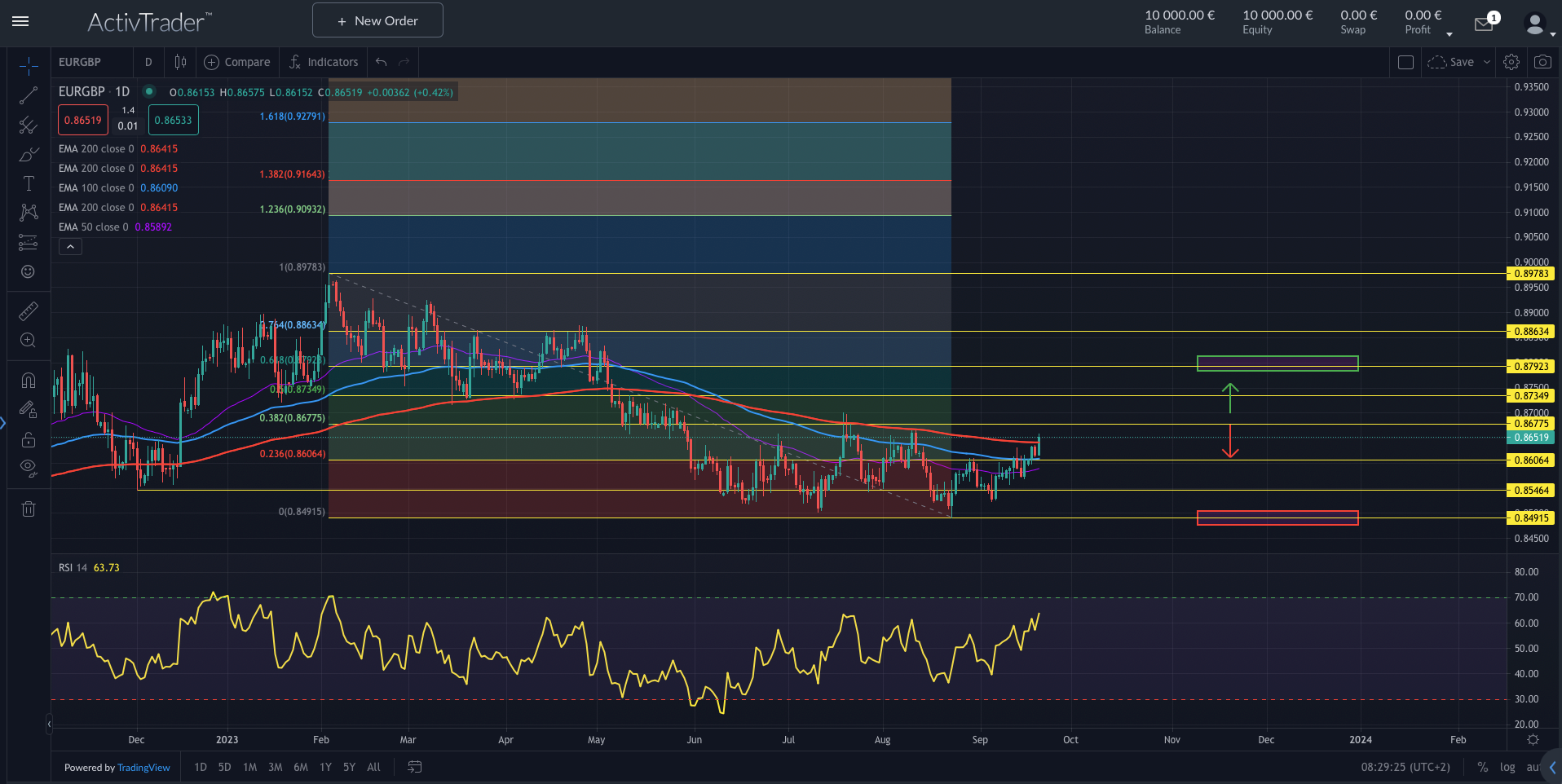The width and height of the screenshot is (1562, 784).
Task: Select the XABCD pattern tool
Action: click(29, 213)
